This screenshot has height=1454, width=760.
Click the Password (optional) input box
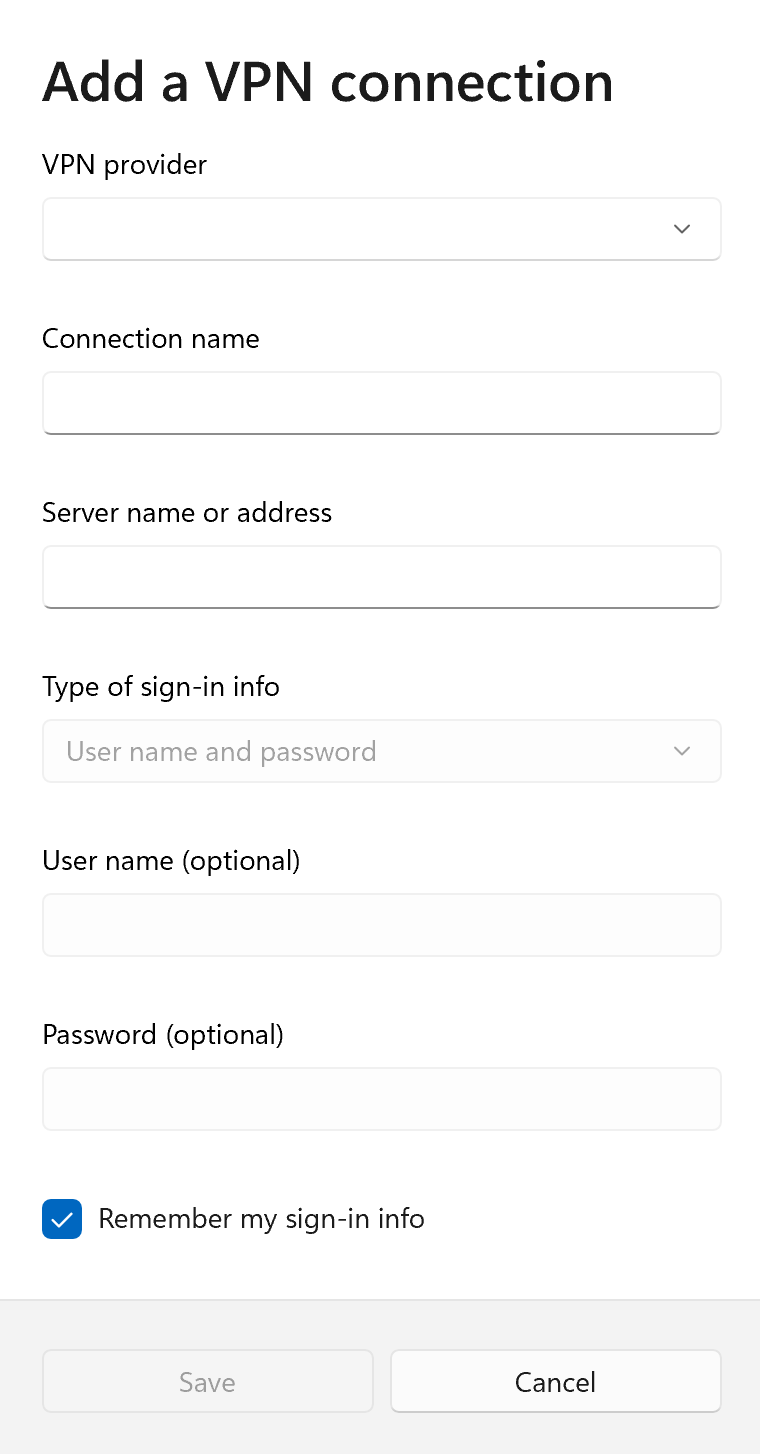click(381, 1099)
